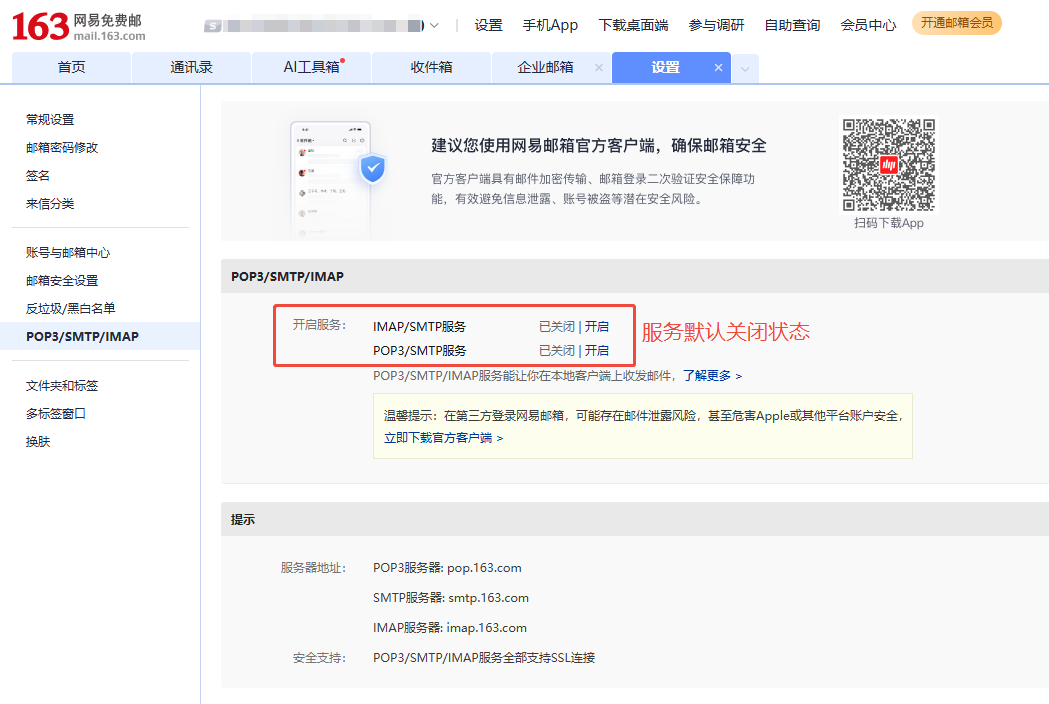Click the QR code to download App
Screen dimensions: 1049x704
tap(888, 165)
